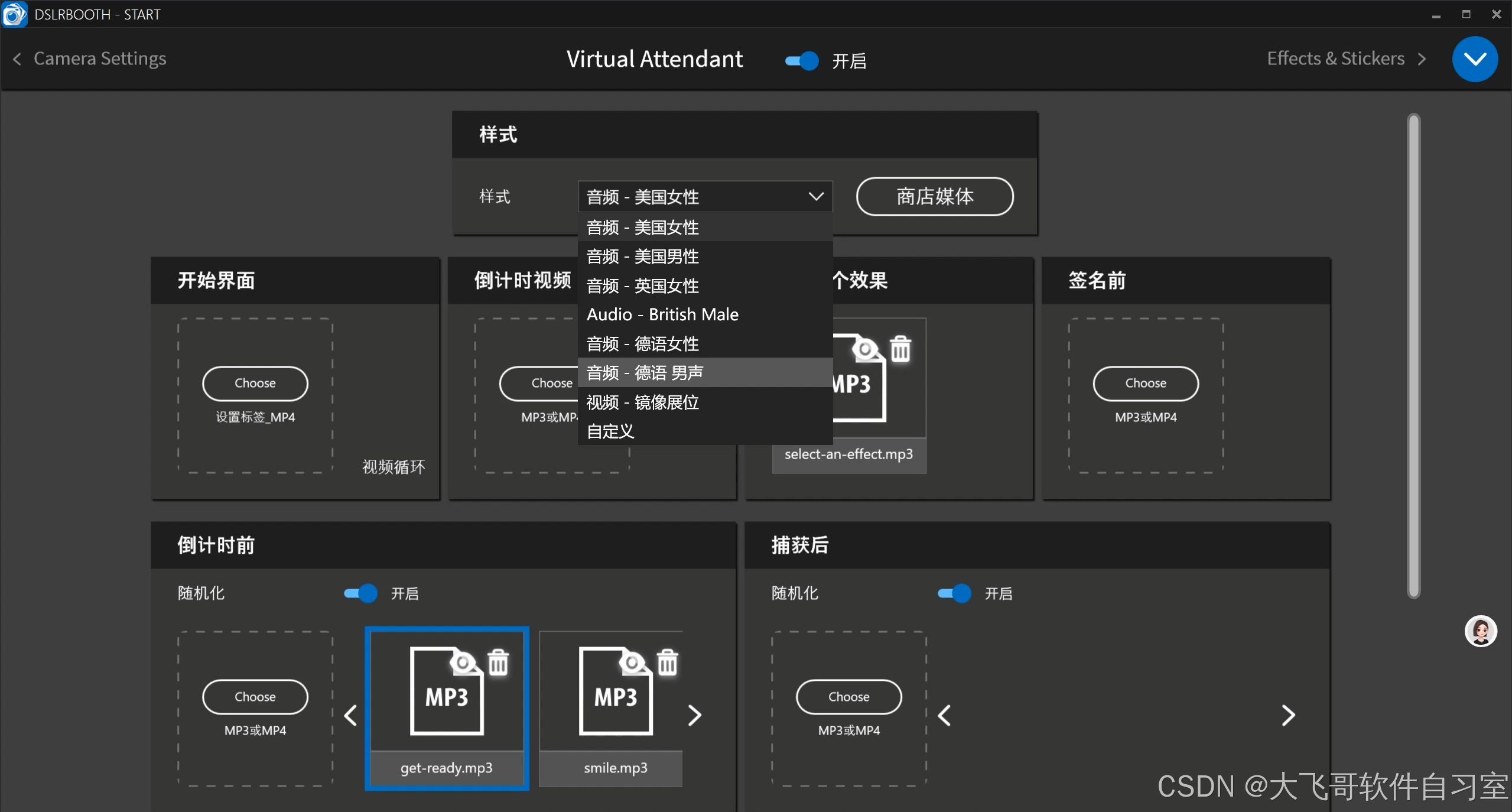Disable the Virtual Attendant toggle
The height and width of the screenshot is (812, 1512).
pos(802,60)
